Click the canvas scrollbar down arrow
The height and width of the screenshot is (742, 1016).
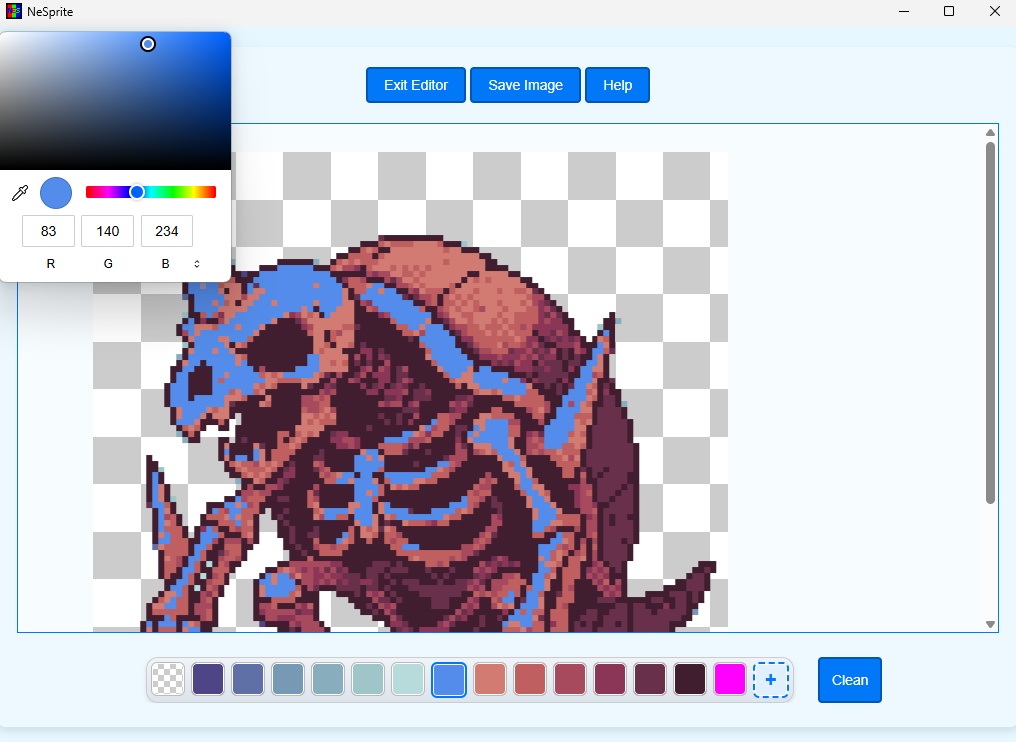point(990,624)
